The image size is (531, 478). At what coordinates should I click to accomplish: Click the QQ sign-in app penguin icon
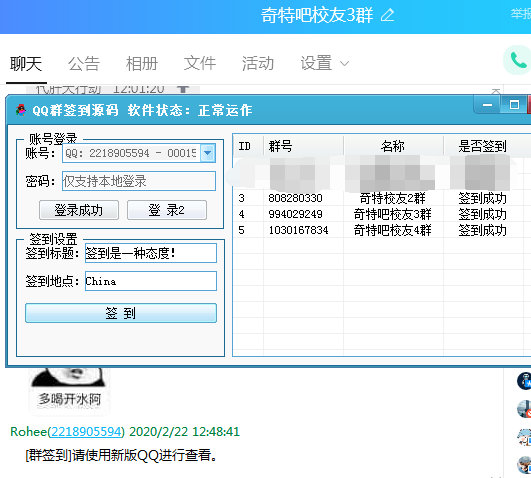coord(21,110)
